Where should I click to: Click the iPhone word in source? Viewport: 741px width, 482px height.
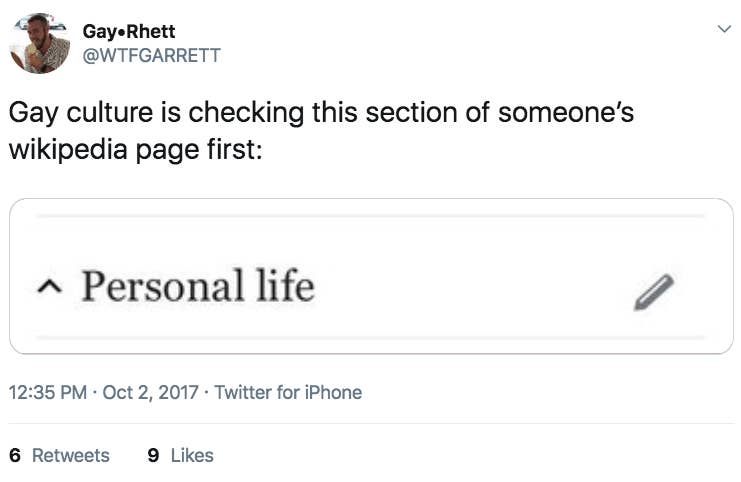(x=333, y=392)
